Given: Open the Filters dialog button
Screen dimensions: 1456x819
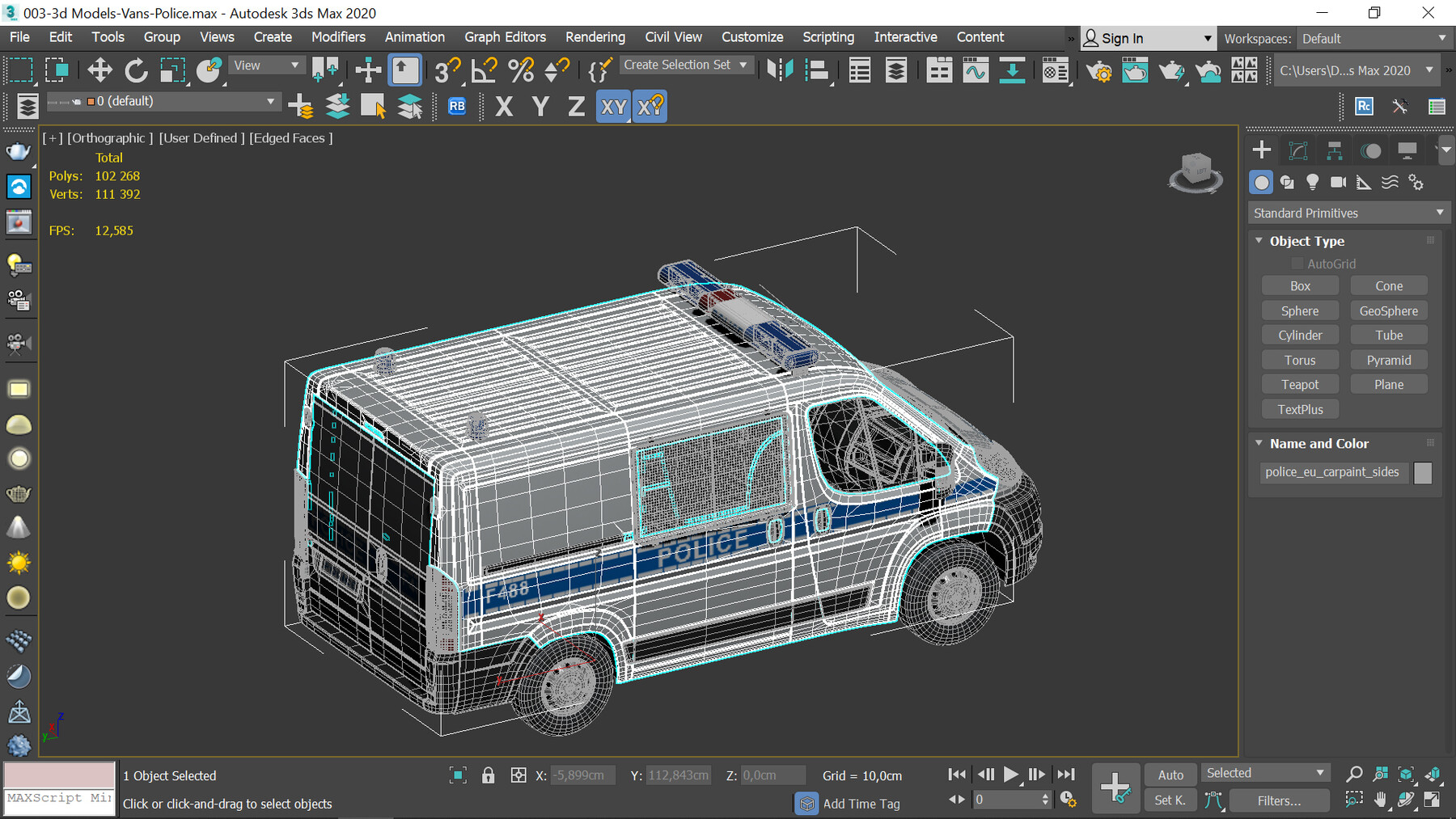Looking at the screenshot, I should (1280, 800).
